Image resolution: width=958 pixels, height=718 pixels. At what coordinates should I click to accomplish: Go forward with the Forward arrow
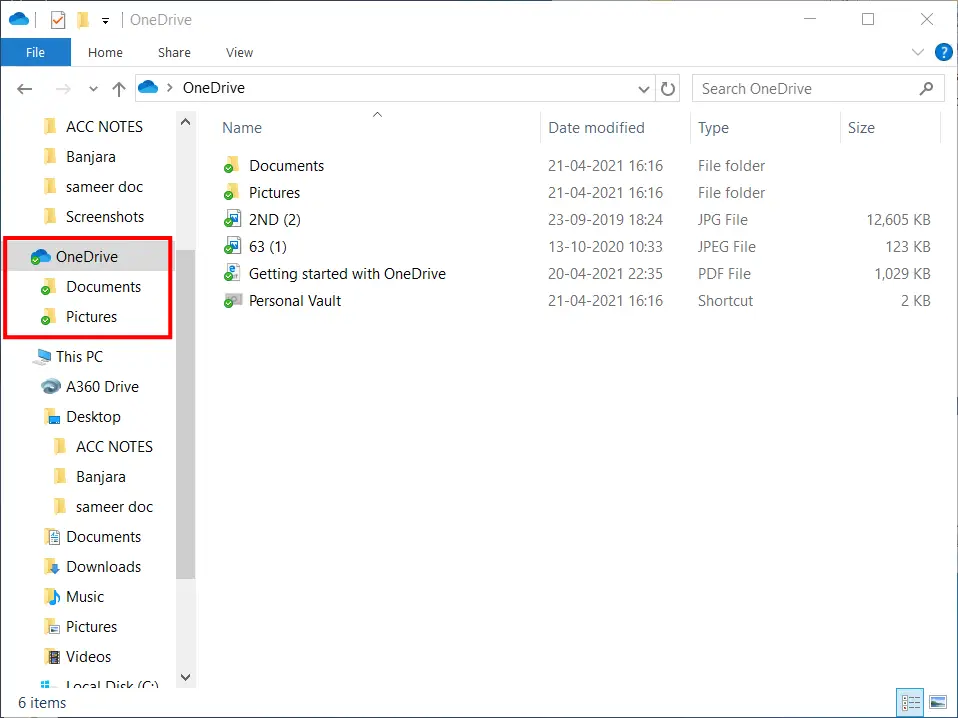[x=63, y=89]
